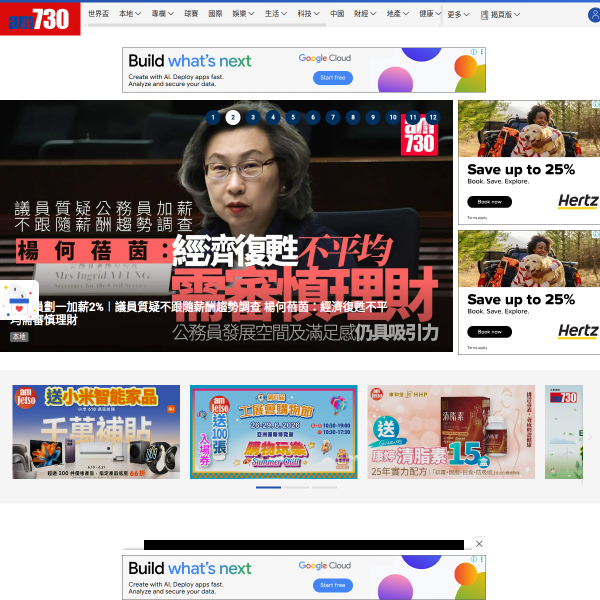Open the floating gift box icon
This screenshot has width=600, height=600.
[19, 300]
